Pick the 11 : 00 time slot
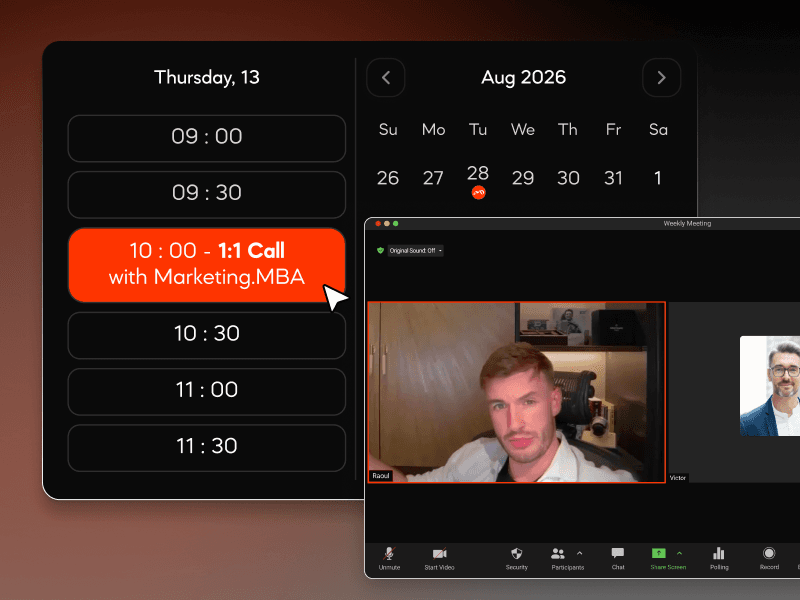The image size is (800, 600). [x=207, y=391]
